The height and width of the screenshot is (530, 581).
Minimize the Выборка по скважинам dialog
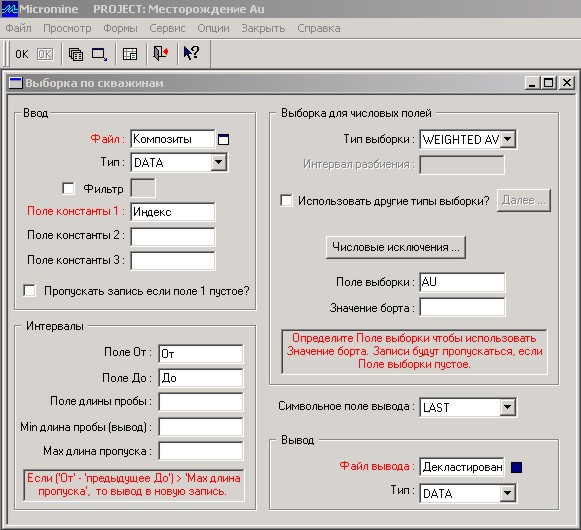point(532,82)
